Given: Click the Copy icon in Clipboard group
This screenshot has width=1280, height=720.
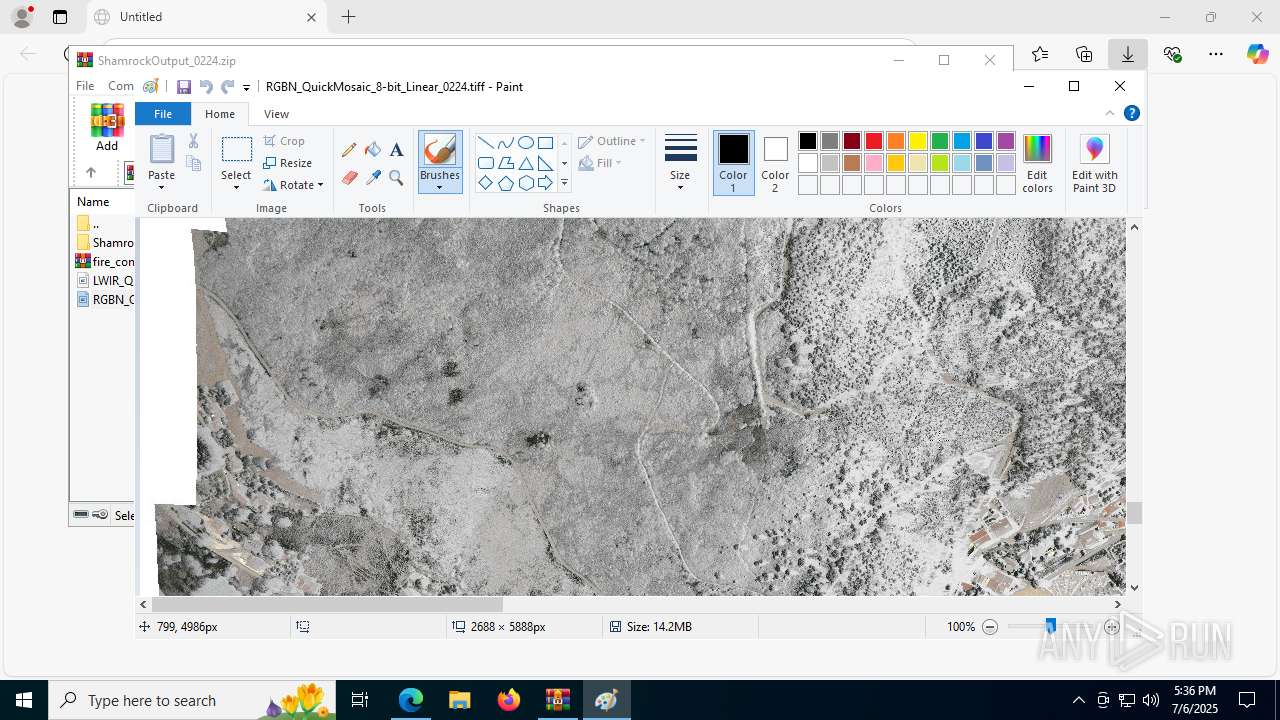Looking at the screenshot, I should pos(193,164).
